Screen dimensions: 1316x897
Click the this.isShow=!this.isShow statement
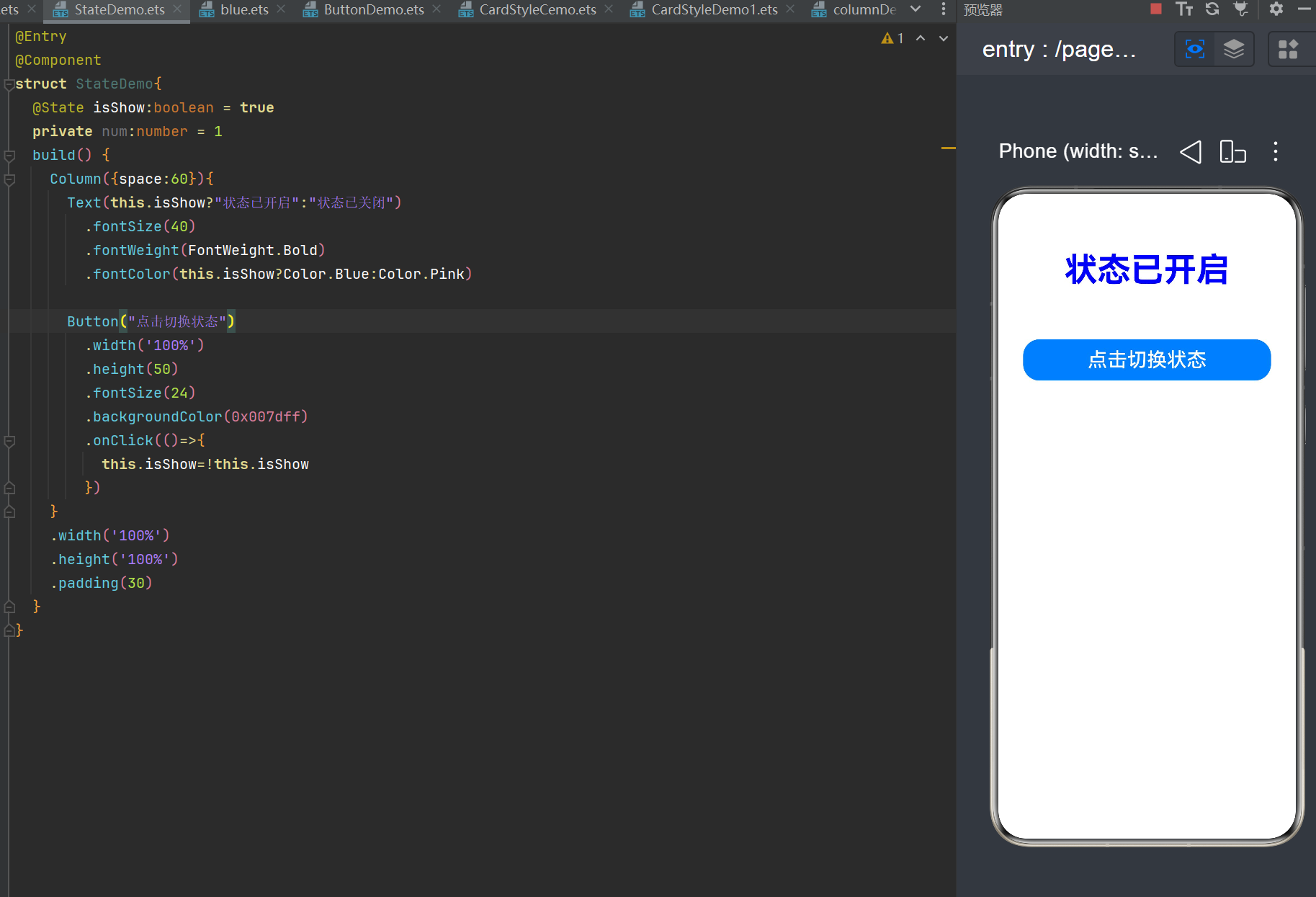tap(205, 464)
